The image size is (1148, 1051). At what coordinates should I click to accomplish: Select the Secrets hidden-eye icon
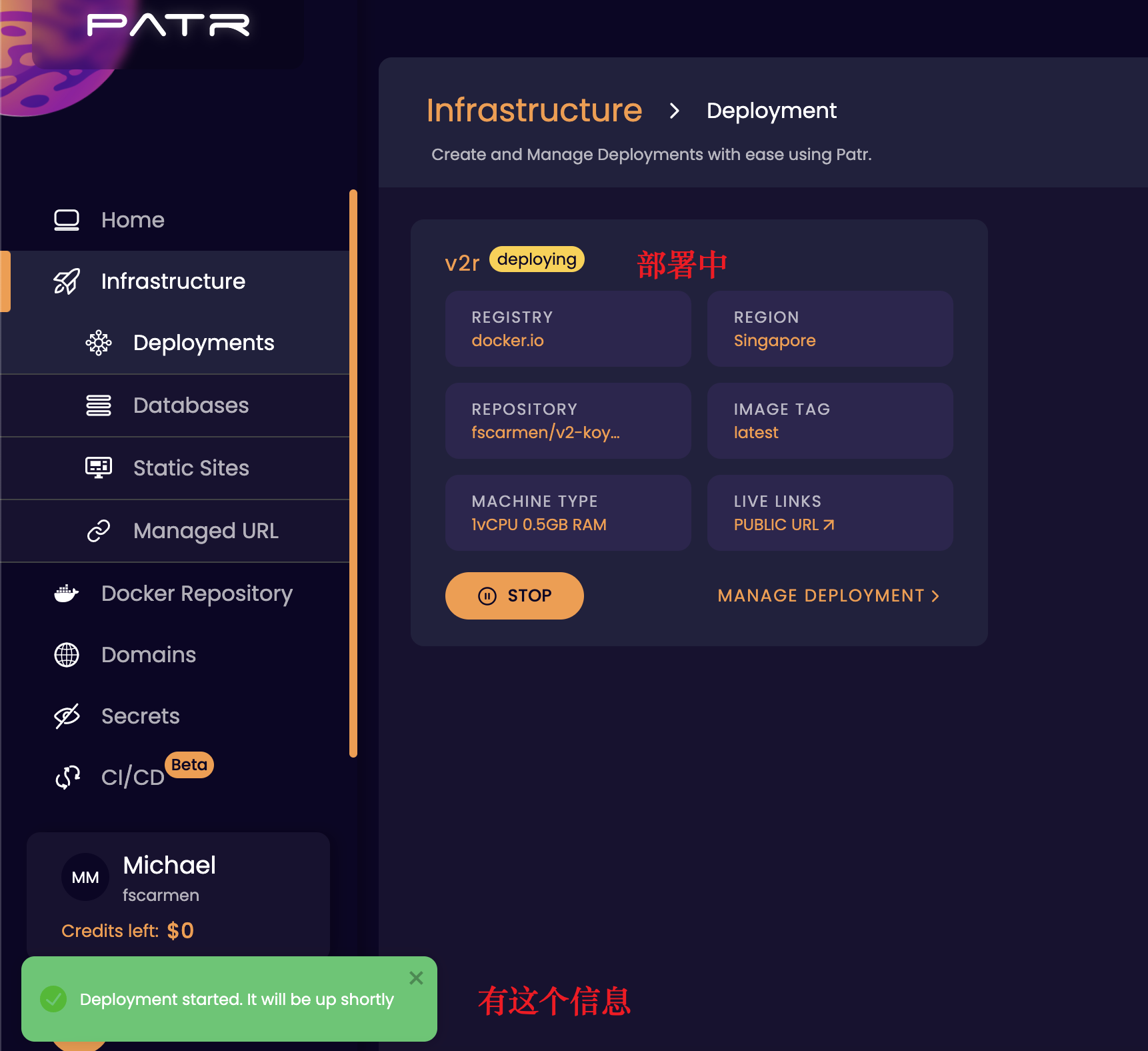[66, 716]
